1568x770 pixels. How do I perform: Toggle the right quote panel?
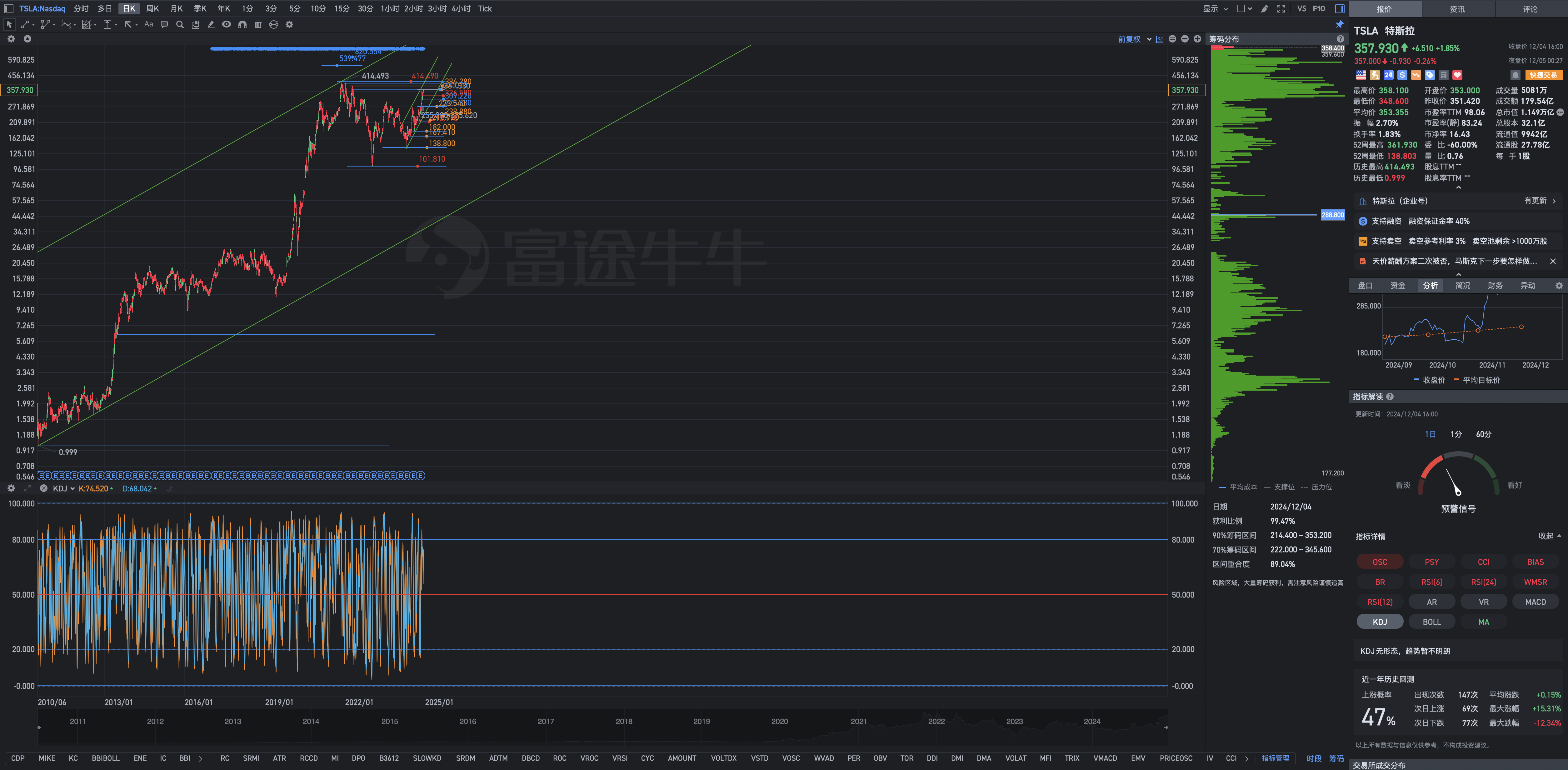tap(1340, 8)
